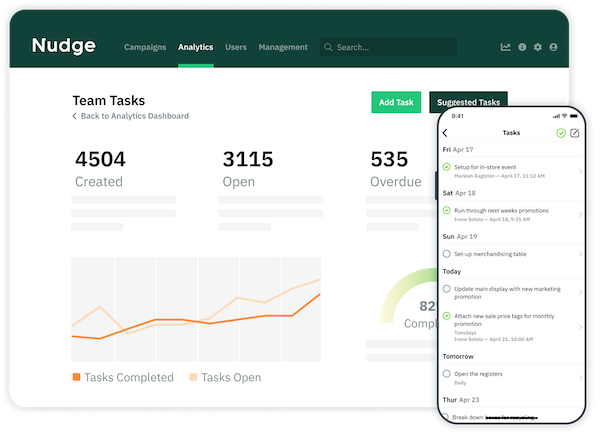Open the analytics chart icon in header
The image size is (600, 438).
505,47
